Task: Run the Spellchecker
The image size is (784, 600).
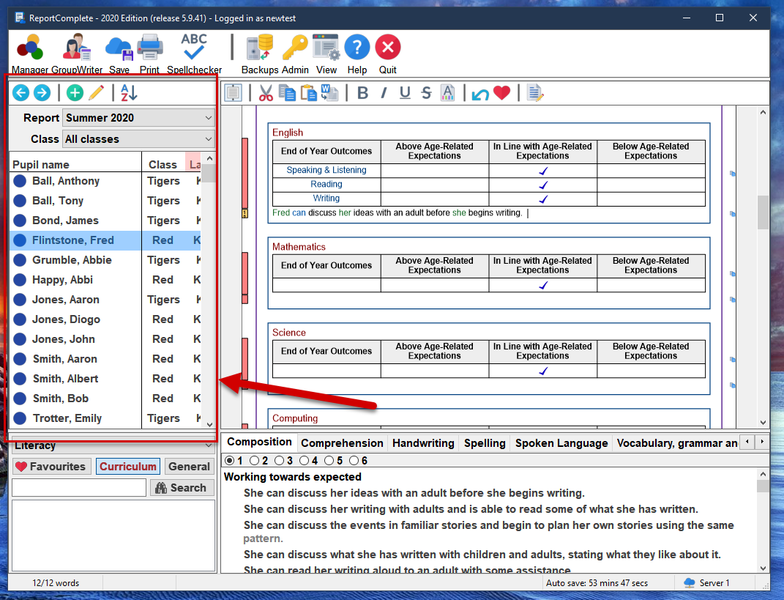Action: pos(194,54)
